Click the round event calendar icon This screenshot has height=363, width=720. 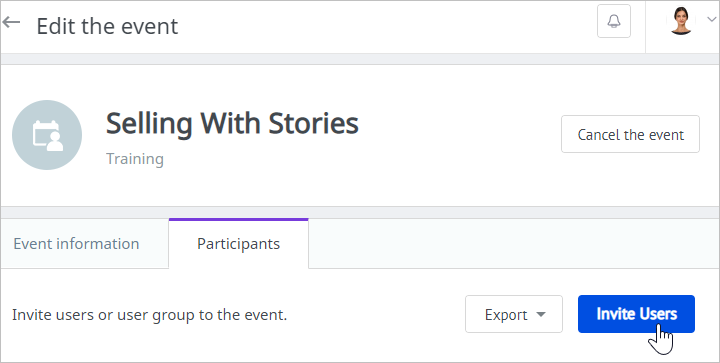click(47, 135)
